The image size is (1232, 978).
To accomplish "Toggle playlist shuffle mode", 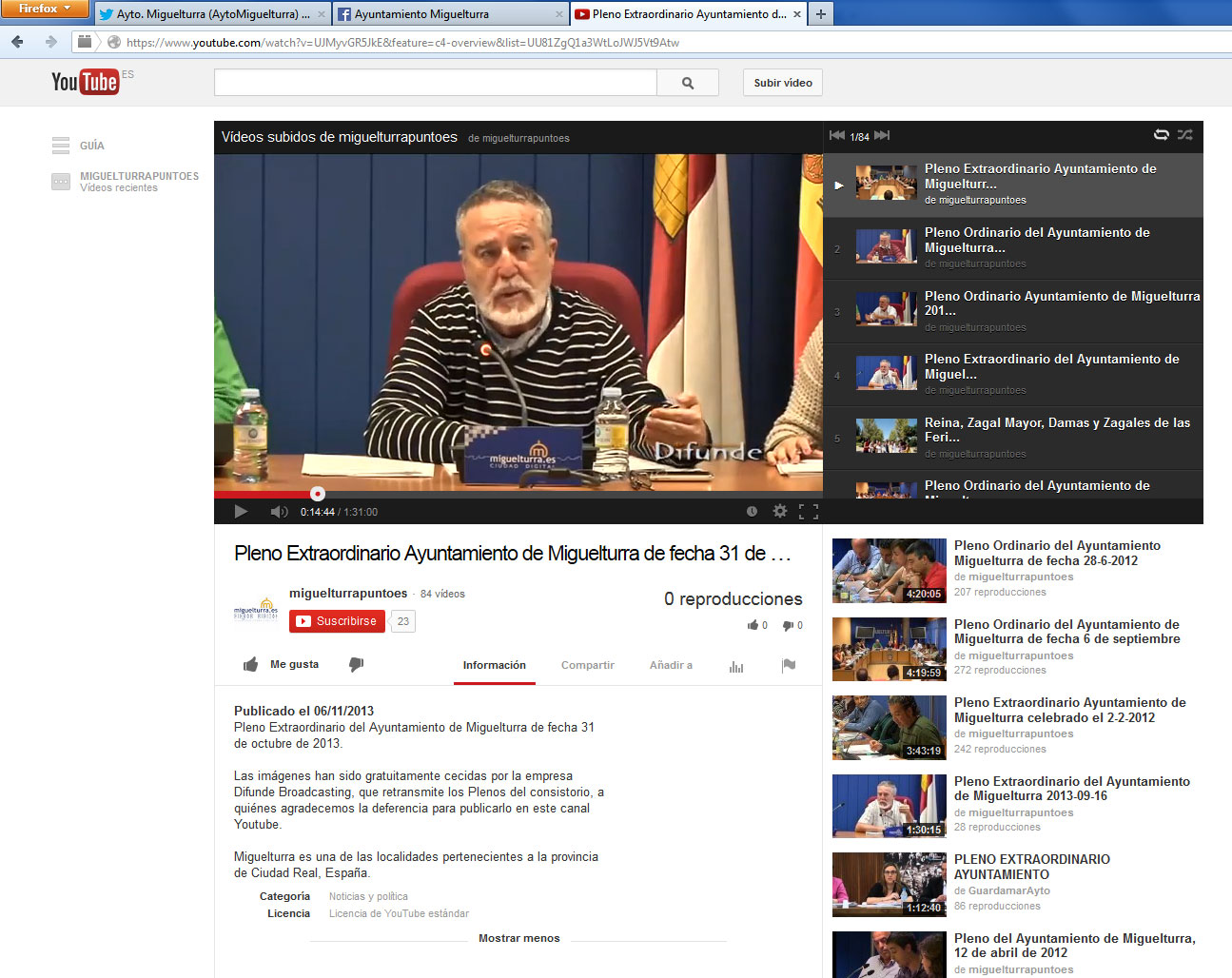I will [x=1184, y=135].
